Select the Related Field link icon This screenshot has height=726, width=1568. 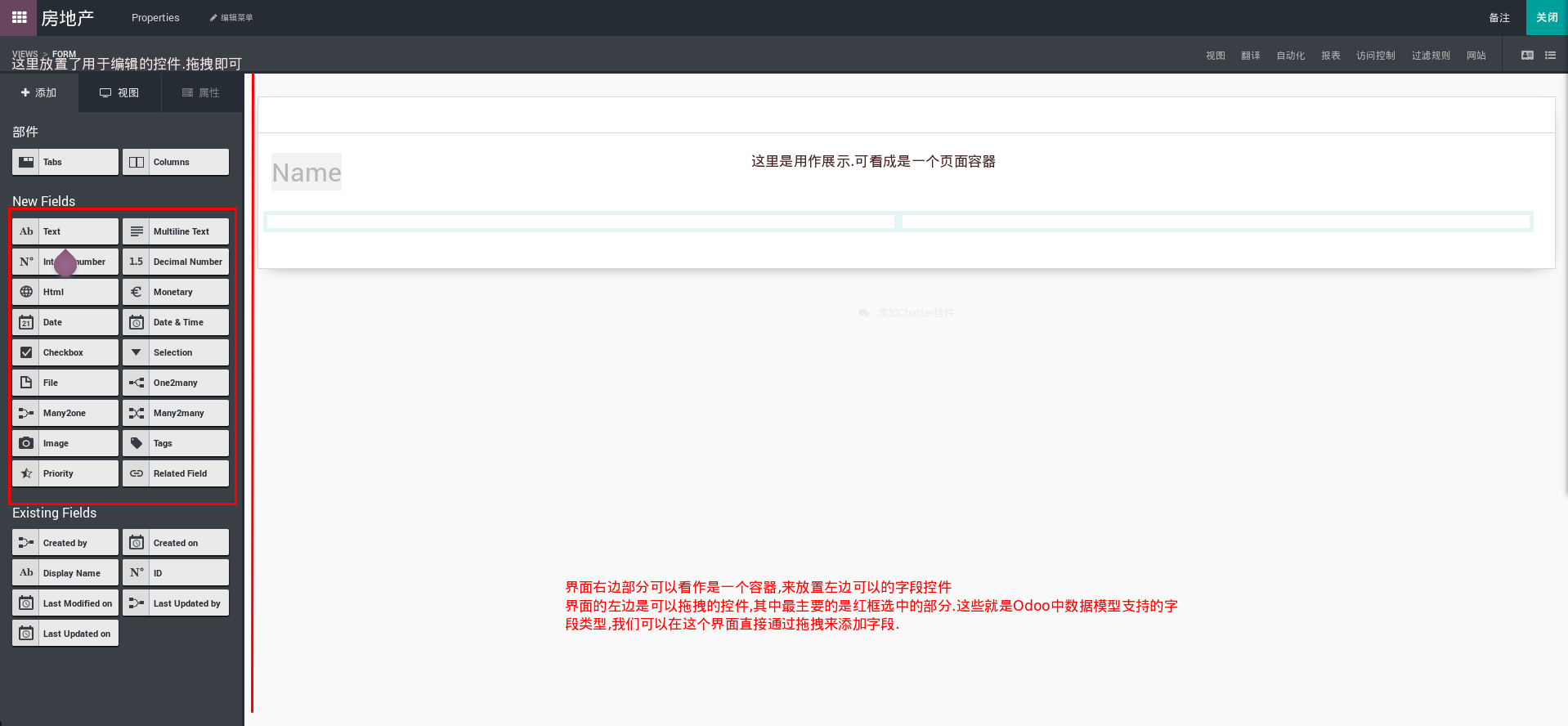click(x=137, y=473)
